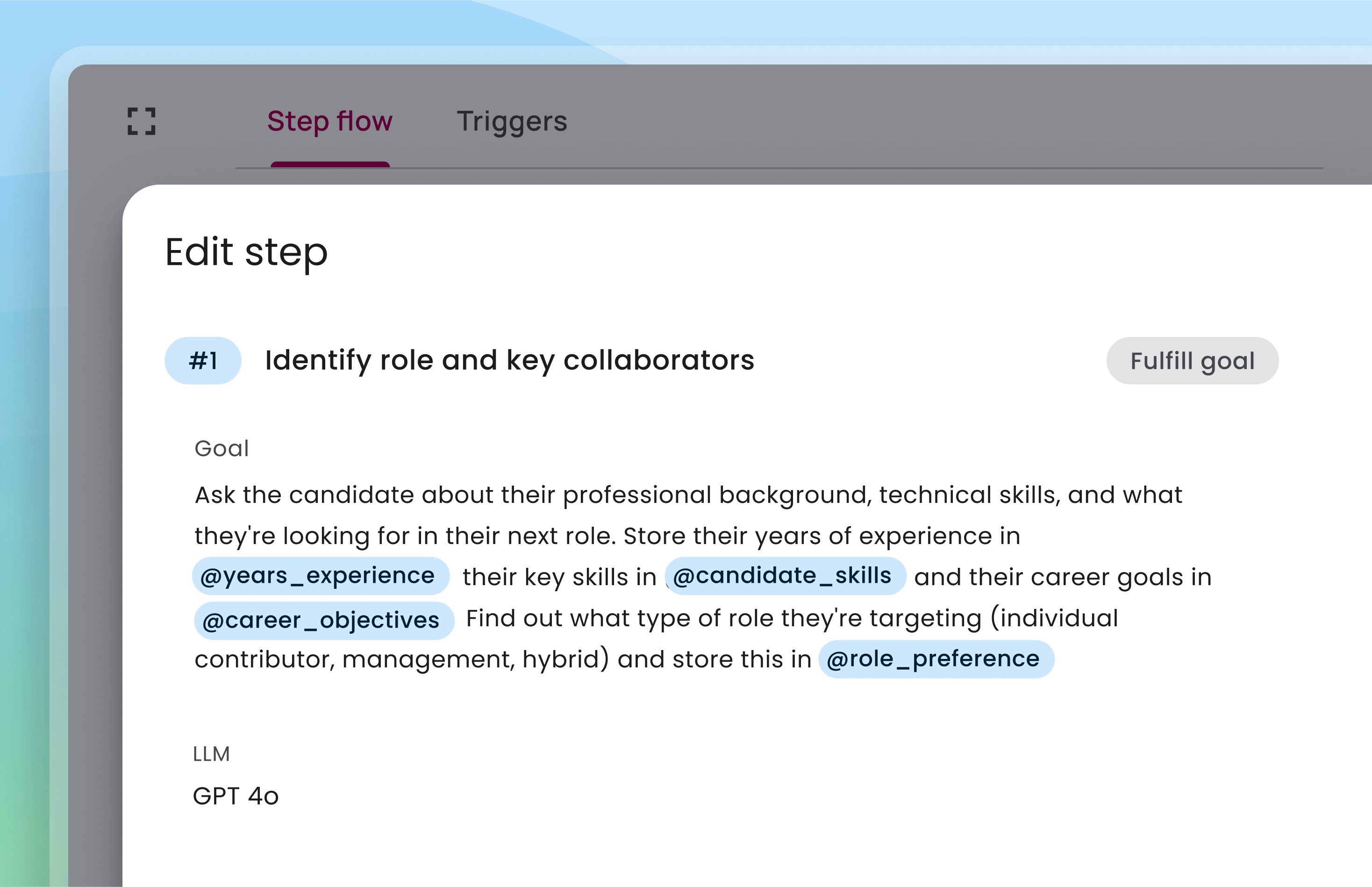Click inside the Goal description text
The height and width of the screenshot is (887, 1372).
coord(688,495)
